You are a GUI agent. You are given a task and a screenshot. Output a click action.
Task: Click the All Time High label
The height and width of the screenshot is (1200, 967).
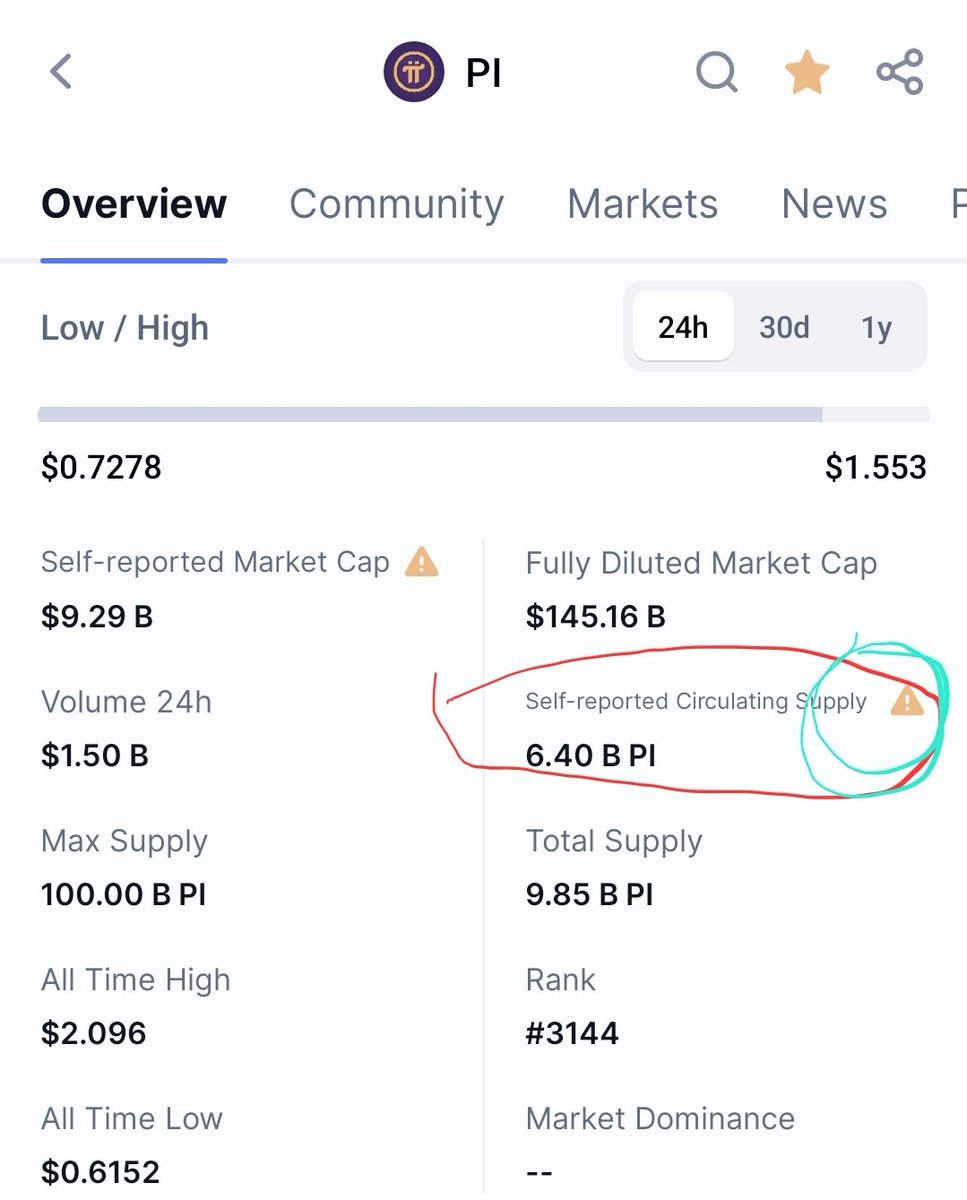(136, 980)
